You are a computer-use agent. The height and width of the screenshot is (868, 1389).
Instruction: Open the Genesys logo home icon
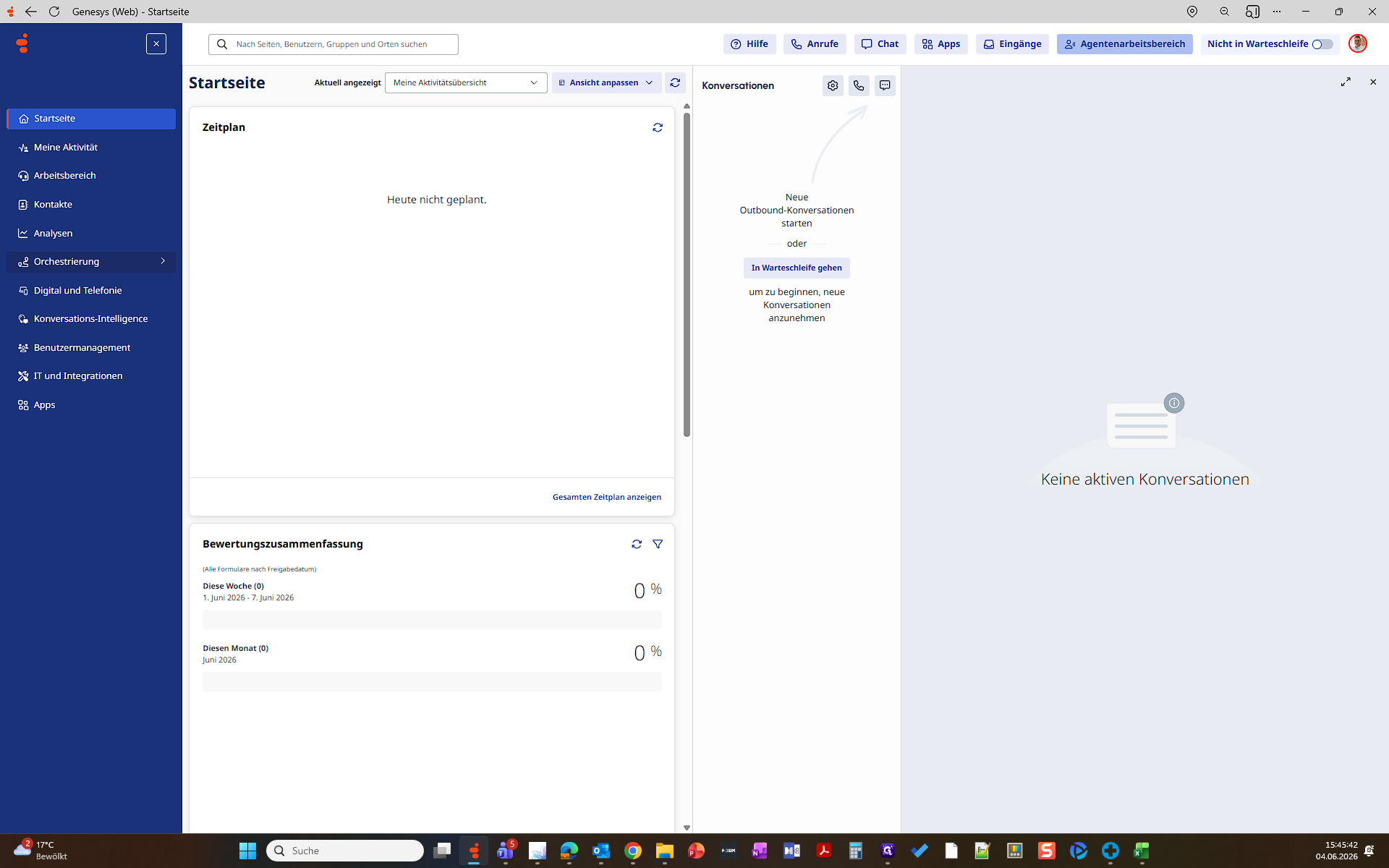22,43
